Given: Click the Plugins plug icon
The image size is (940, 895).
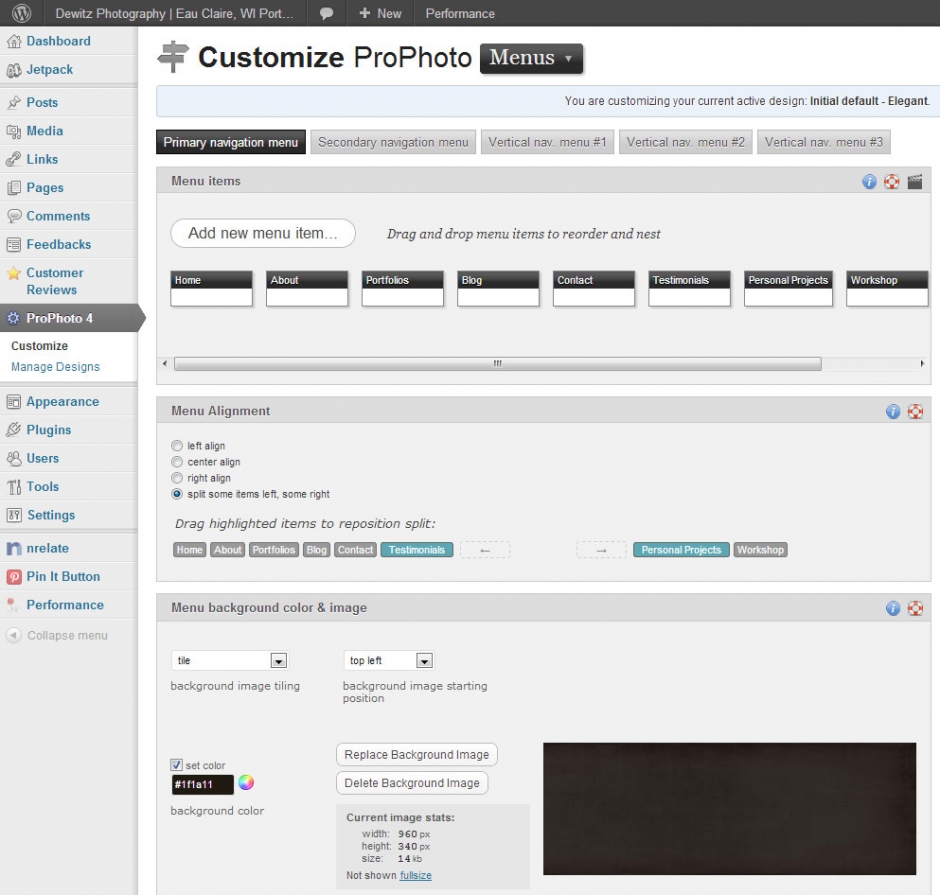Looking at the screenshot, I should coord(14,430).
